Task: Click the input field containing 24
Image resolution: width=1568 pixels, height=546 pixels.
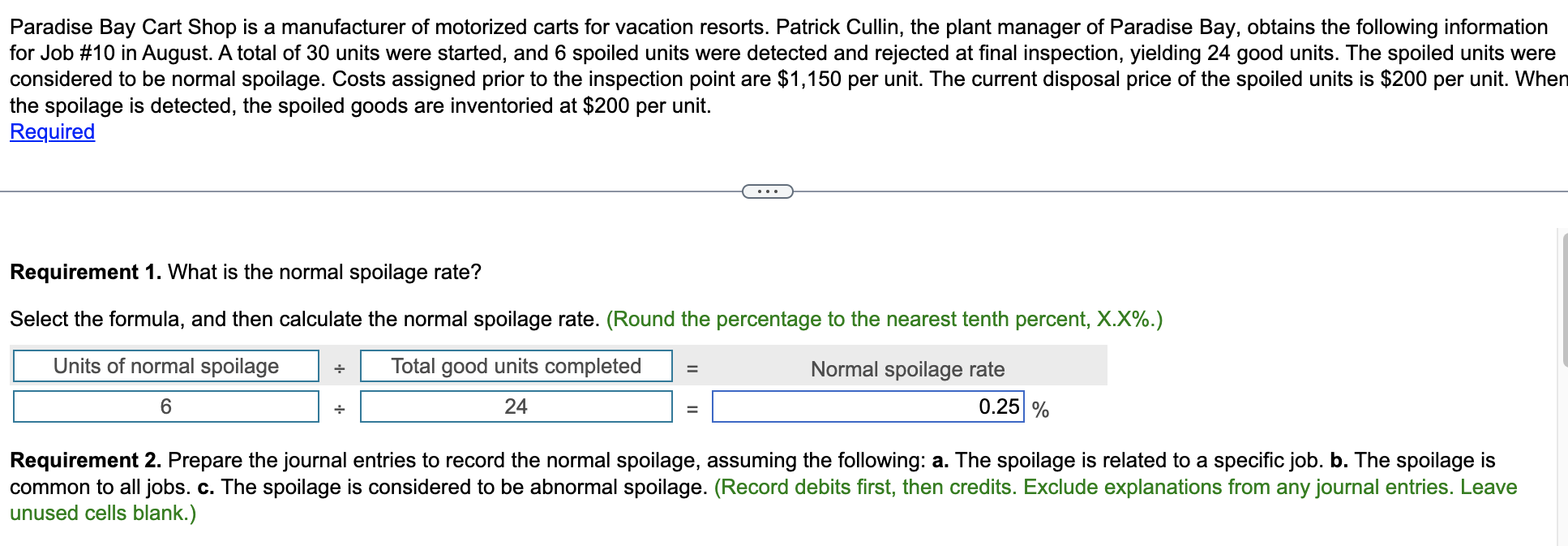Action: (x=516, y=406)
